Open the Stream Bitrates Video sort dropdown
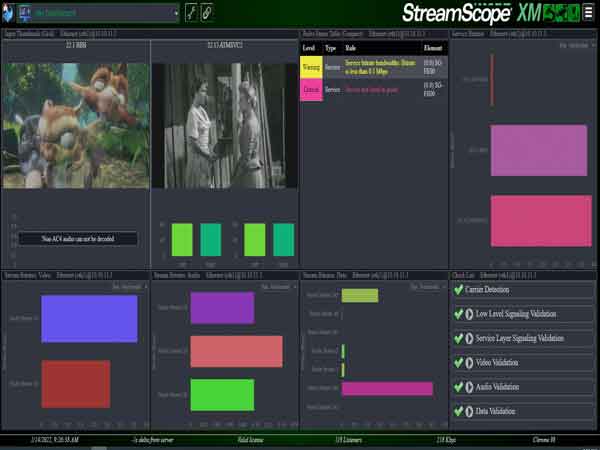This screenshot has height=450, width=600. pyautogui.click(x=129, y=286)
